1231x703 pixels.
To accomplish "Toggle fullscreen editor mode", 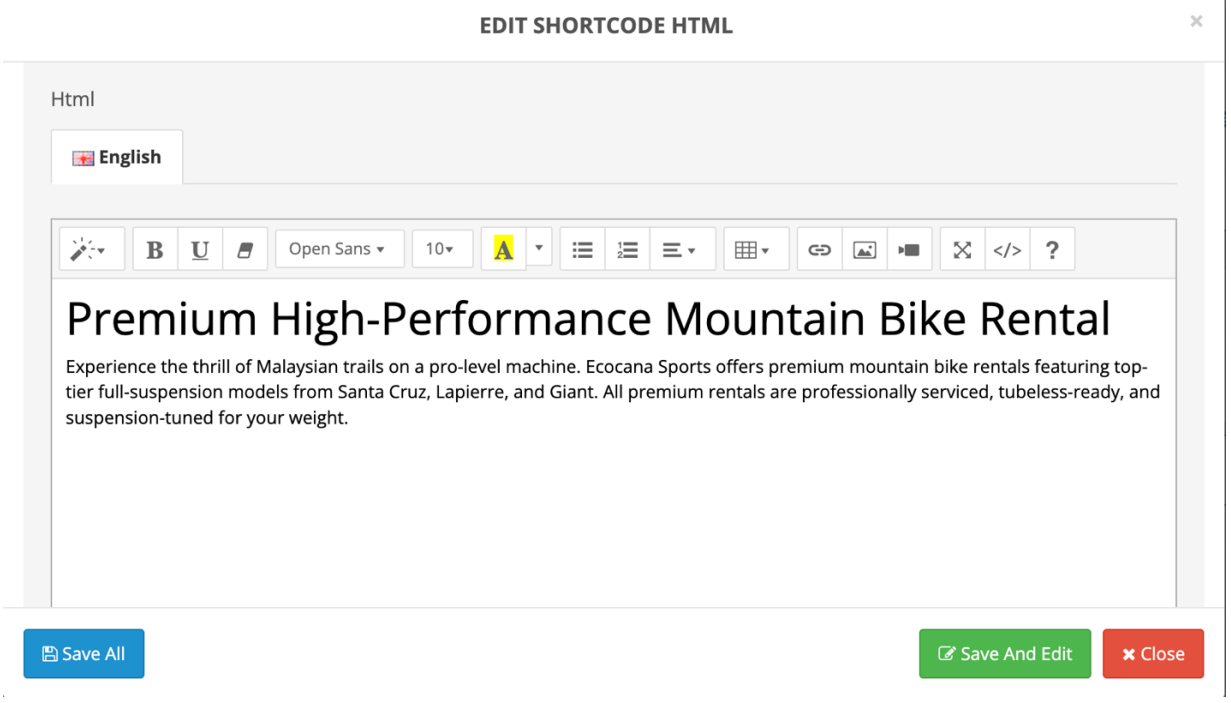I will click(962, 250).
